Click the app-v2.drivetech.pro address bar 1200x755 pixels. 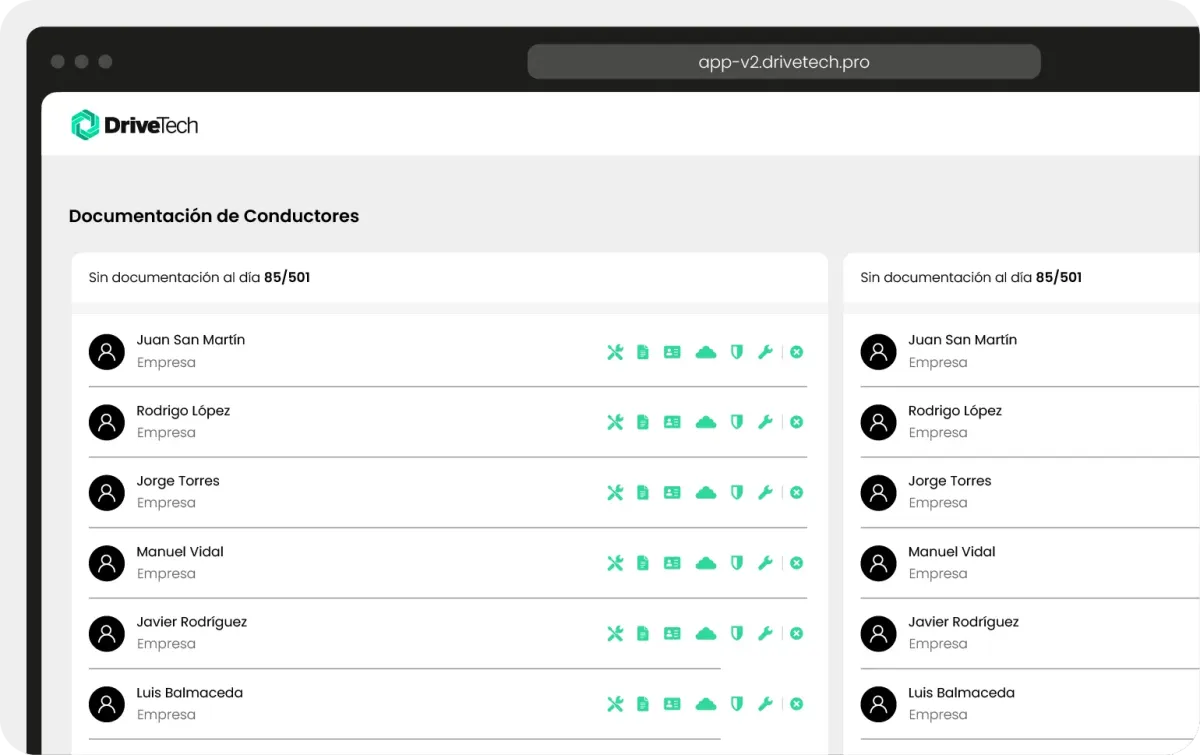pyautogui.click(x=784, y=62)
